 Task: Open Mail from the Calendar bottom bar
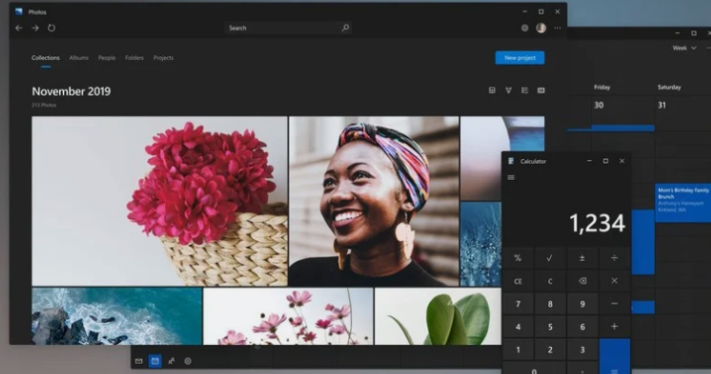click(139, 361)
